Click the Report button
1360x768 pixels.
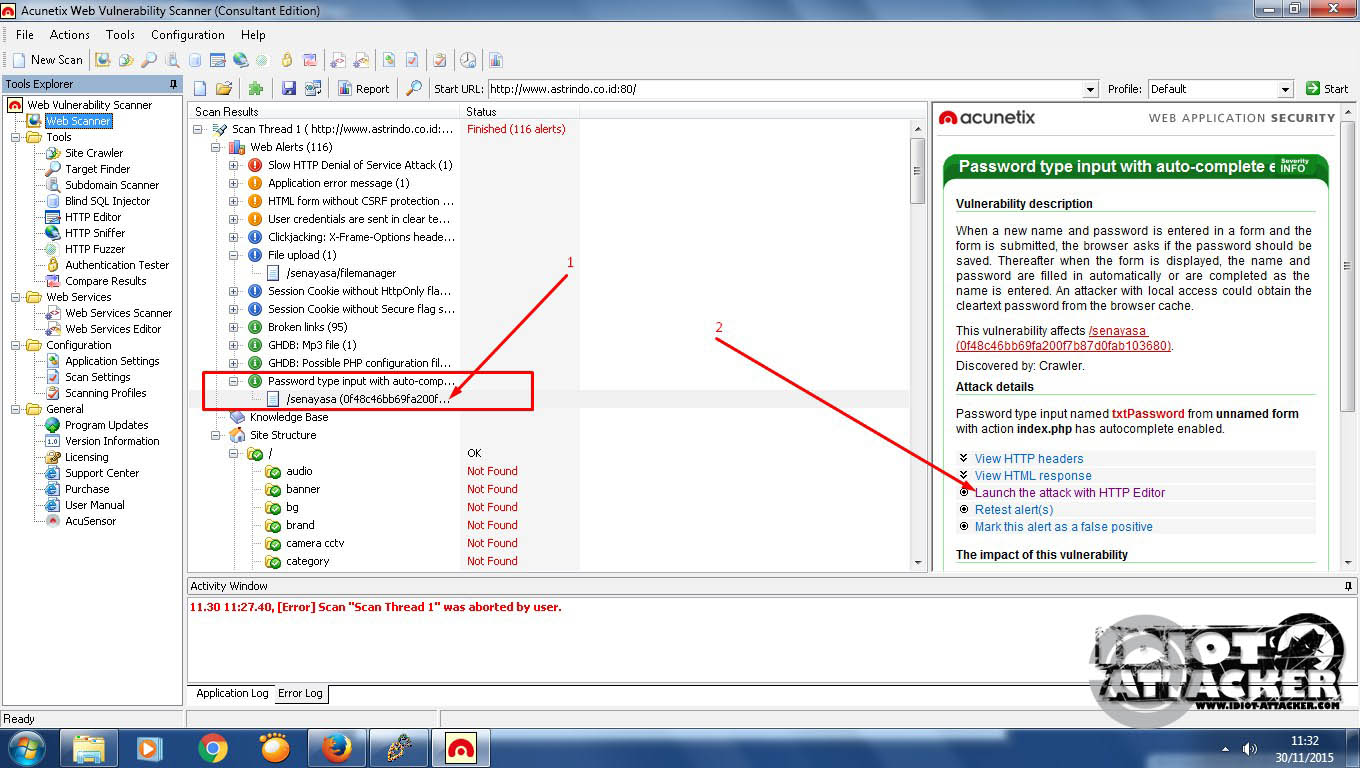coord(363,89)
